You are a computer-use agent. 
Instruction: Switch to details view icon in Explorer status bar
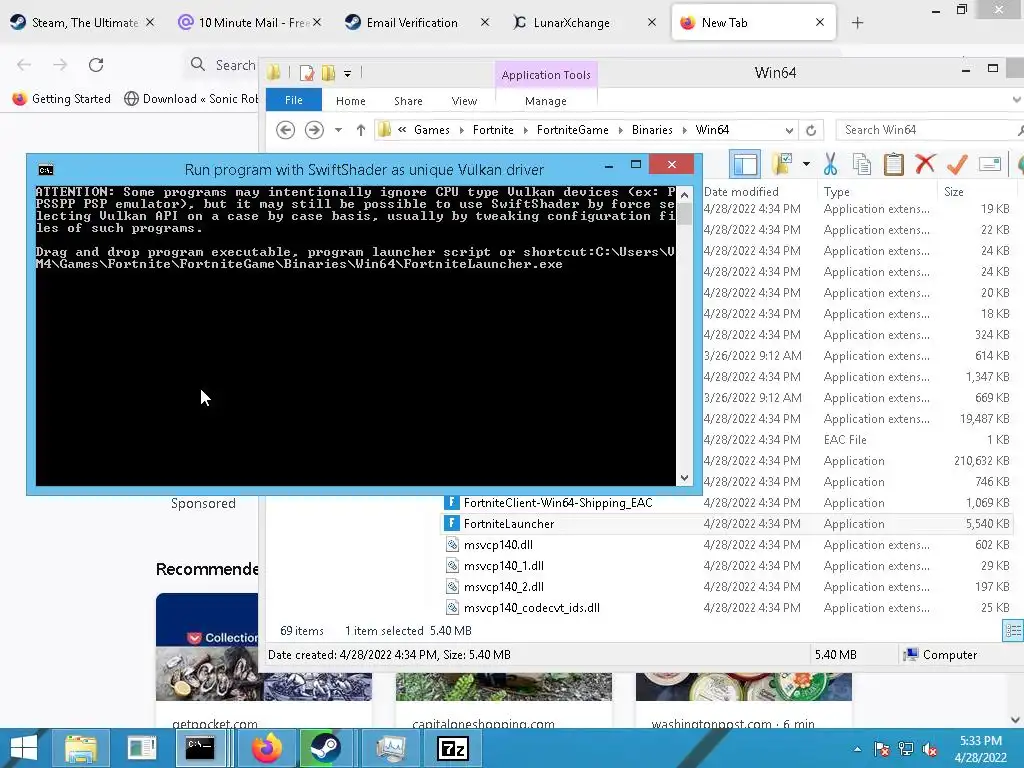tap(1013, 631)
